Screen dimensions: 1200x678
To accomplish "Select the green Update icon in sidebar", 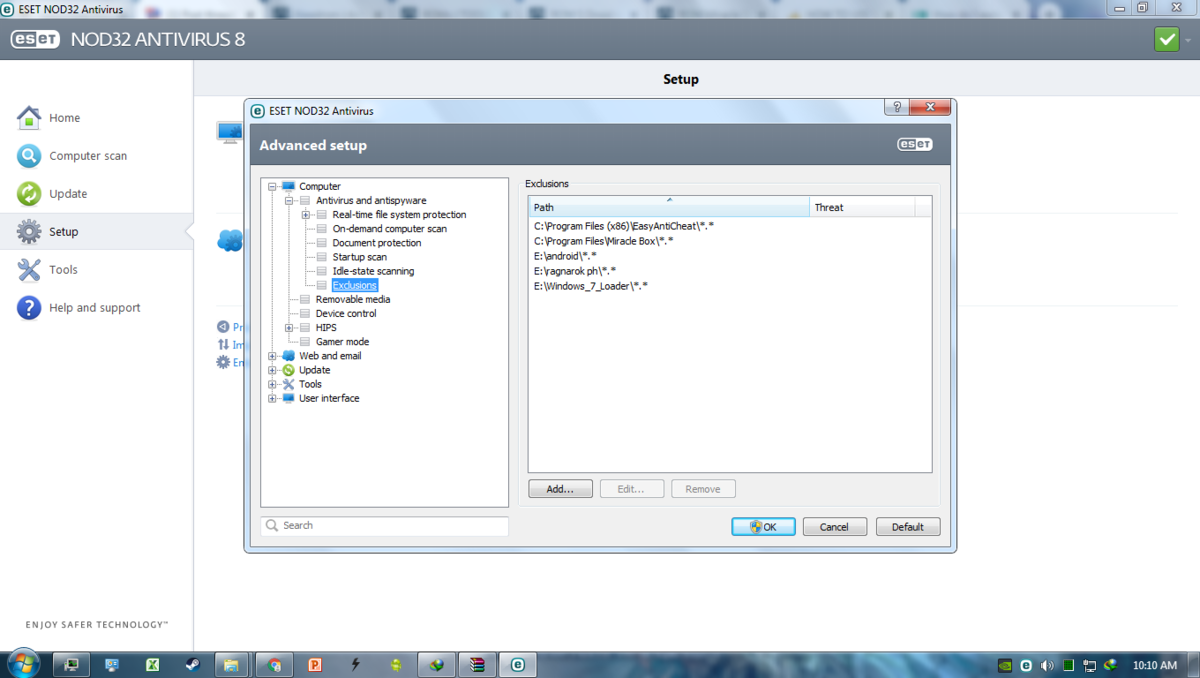I will tap(29, 193).
